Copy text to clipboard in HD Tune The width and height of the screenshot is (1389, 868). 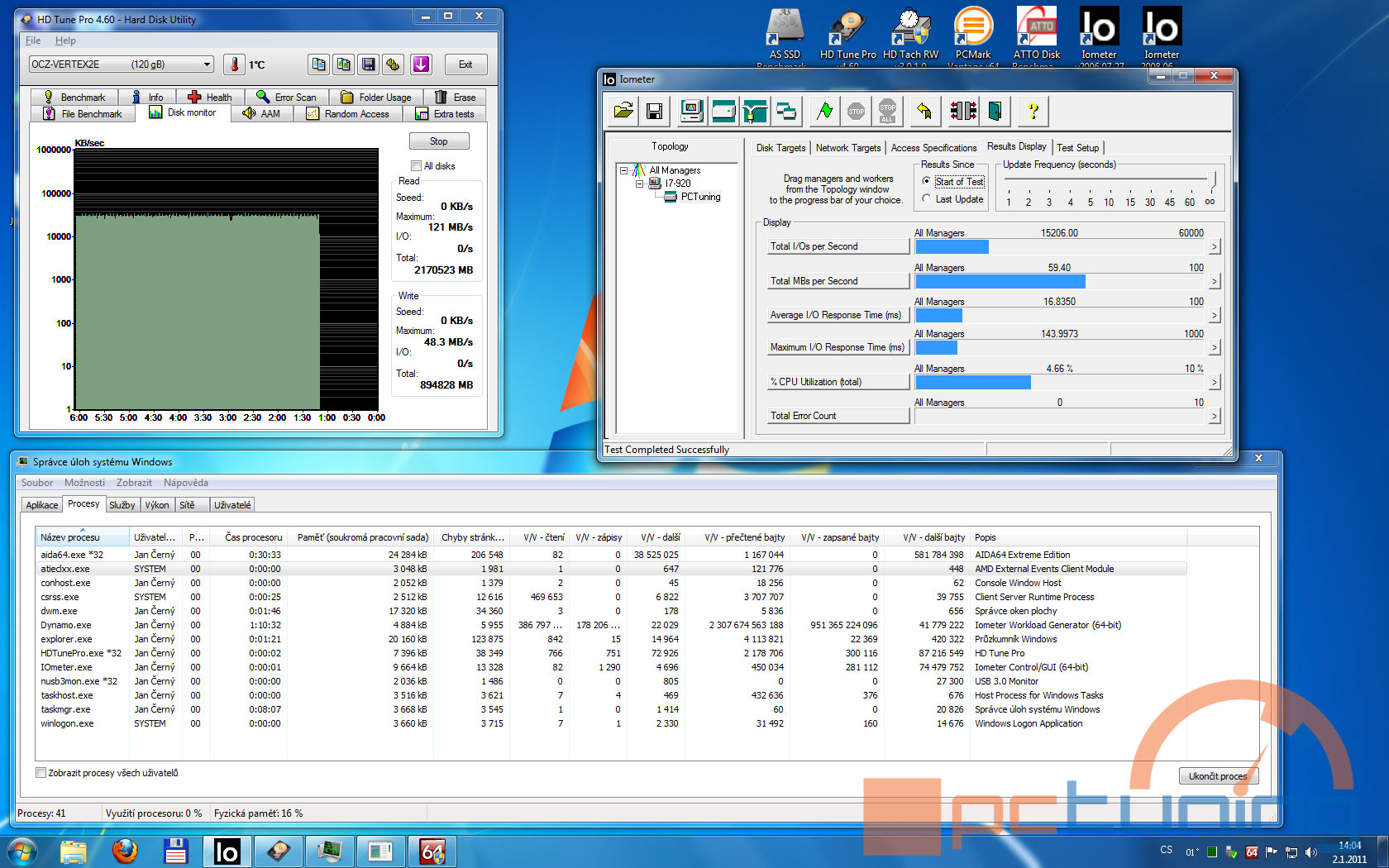318,64
